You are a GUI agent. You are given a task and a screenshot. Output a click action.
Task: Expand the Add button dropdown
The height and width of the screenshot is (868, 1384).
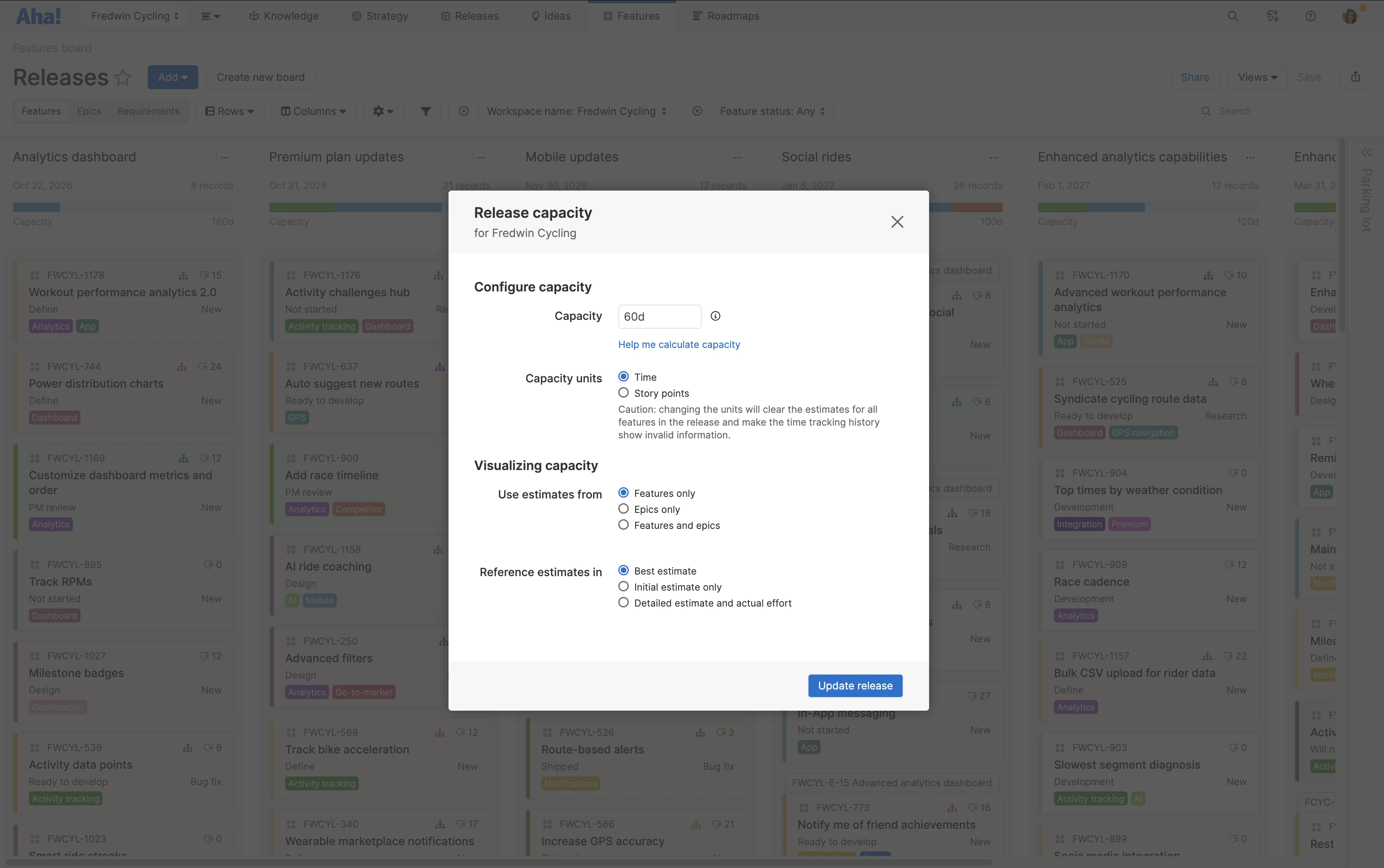[x=173, y=77]
